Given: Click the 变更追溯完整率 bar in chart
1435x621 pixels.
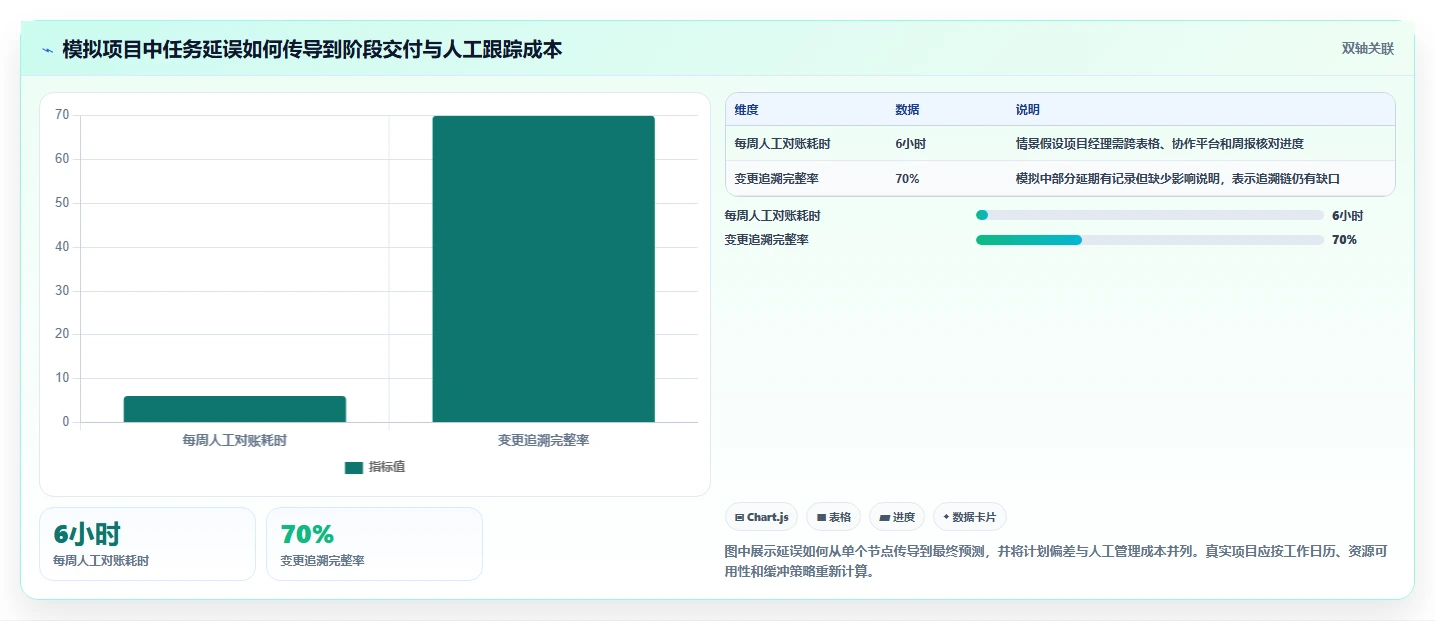Looking at the screenshot, I should 543,269.
